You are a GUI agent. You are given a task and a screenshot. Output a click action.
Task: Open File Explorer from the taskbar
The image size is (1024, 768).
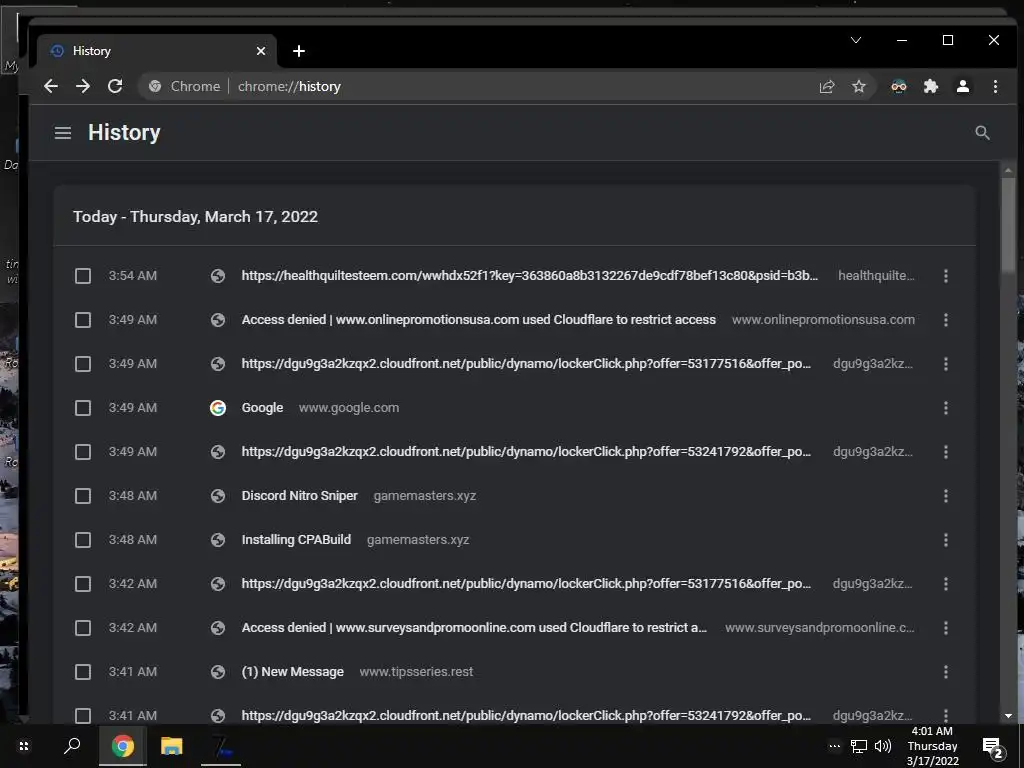pos(172,746)
